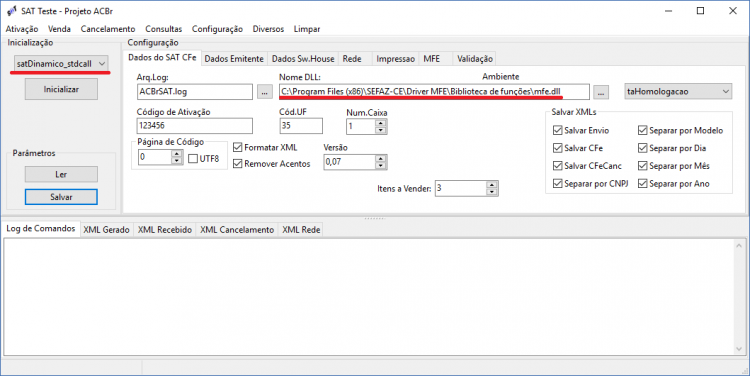Open the Consultas menu
This screenshot has height=376, width=750.
pos(164,29)
